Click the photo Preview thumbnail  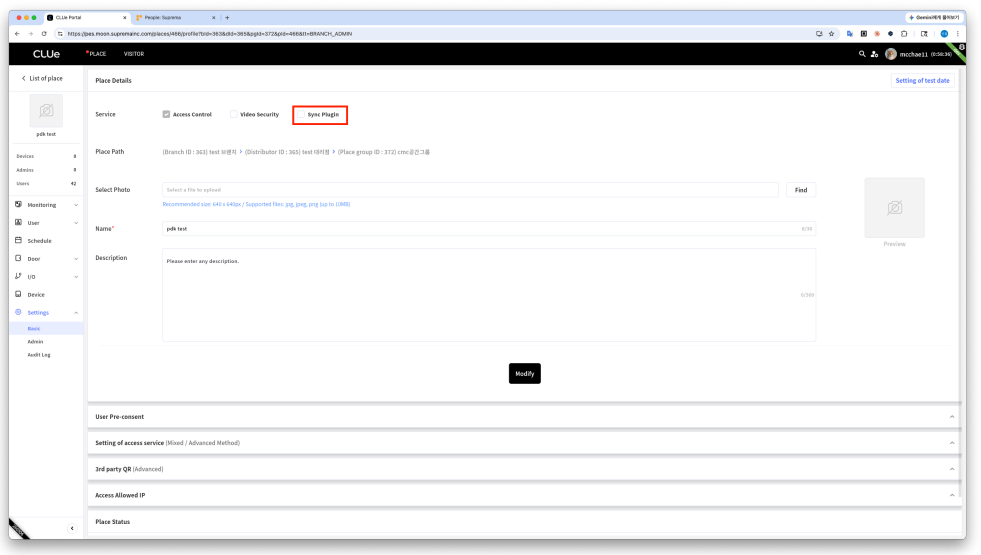point(895,208)
